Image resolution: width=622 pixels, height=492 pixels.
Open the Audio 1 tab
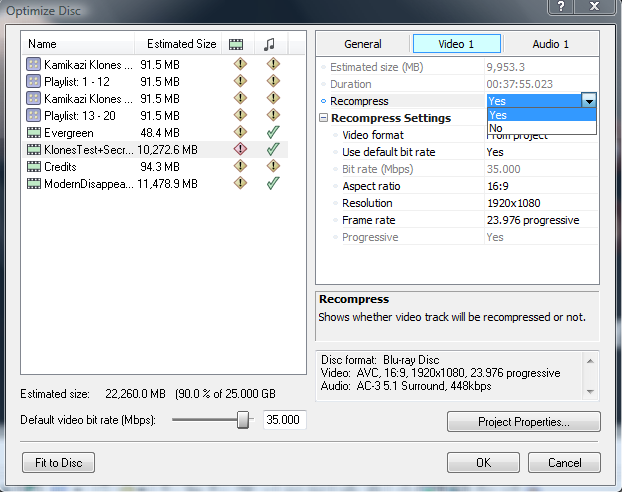549,44
